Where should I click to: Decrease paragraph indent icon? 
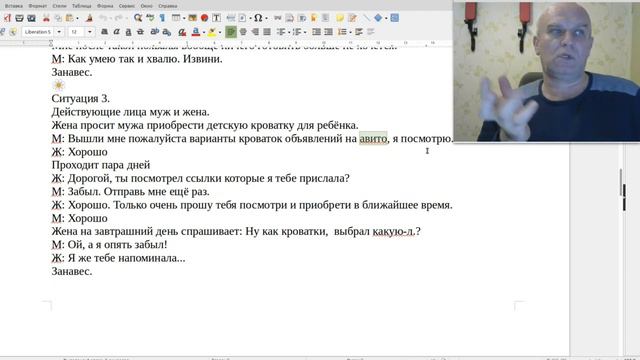coord(329,32)
